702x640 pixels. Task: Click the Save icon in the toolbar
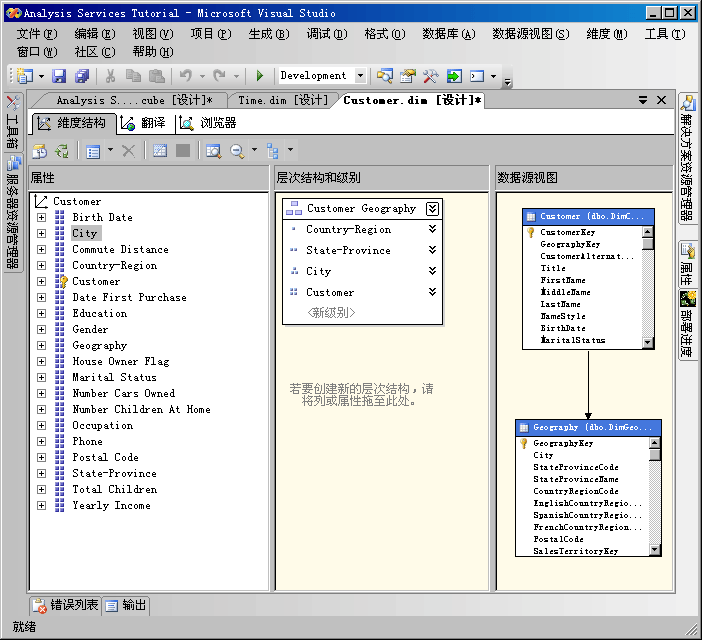pos(59,76)
